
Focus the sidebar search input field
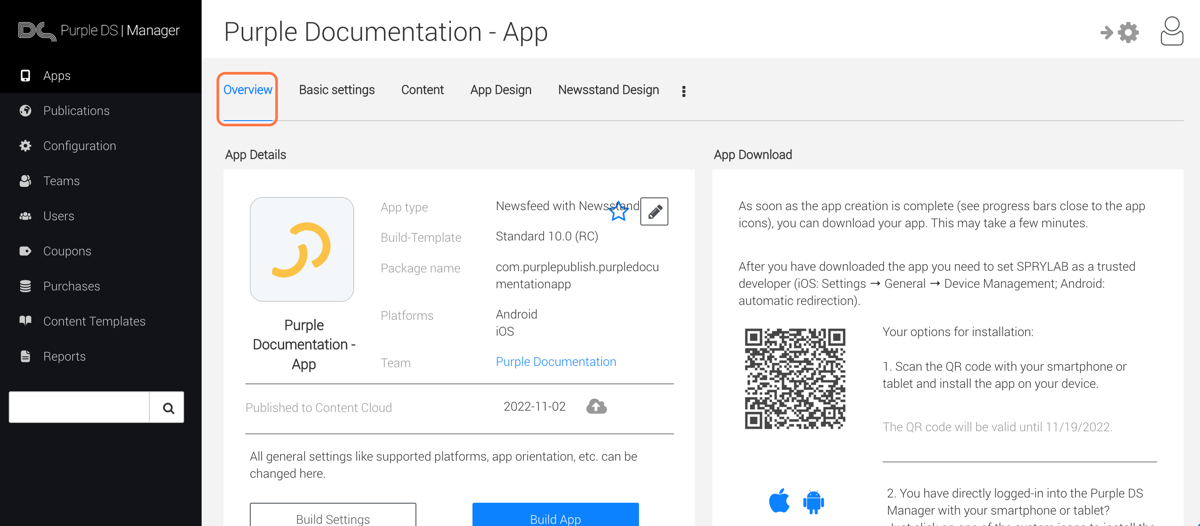click(79, 407)
